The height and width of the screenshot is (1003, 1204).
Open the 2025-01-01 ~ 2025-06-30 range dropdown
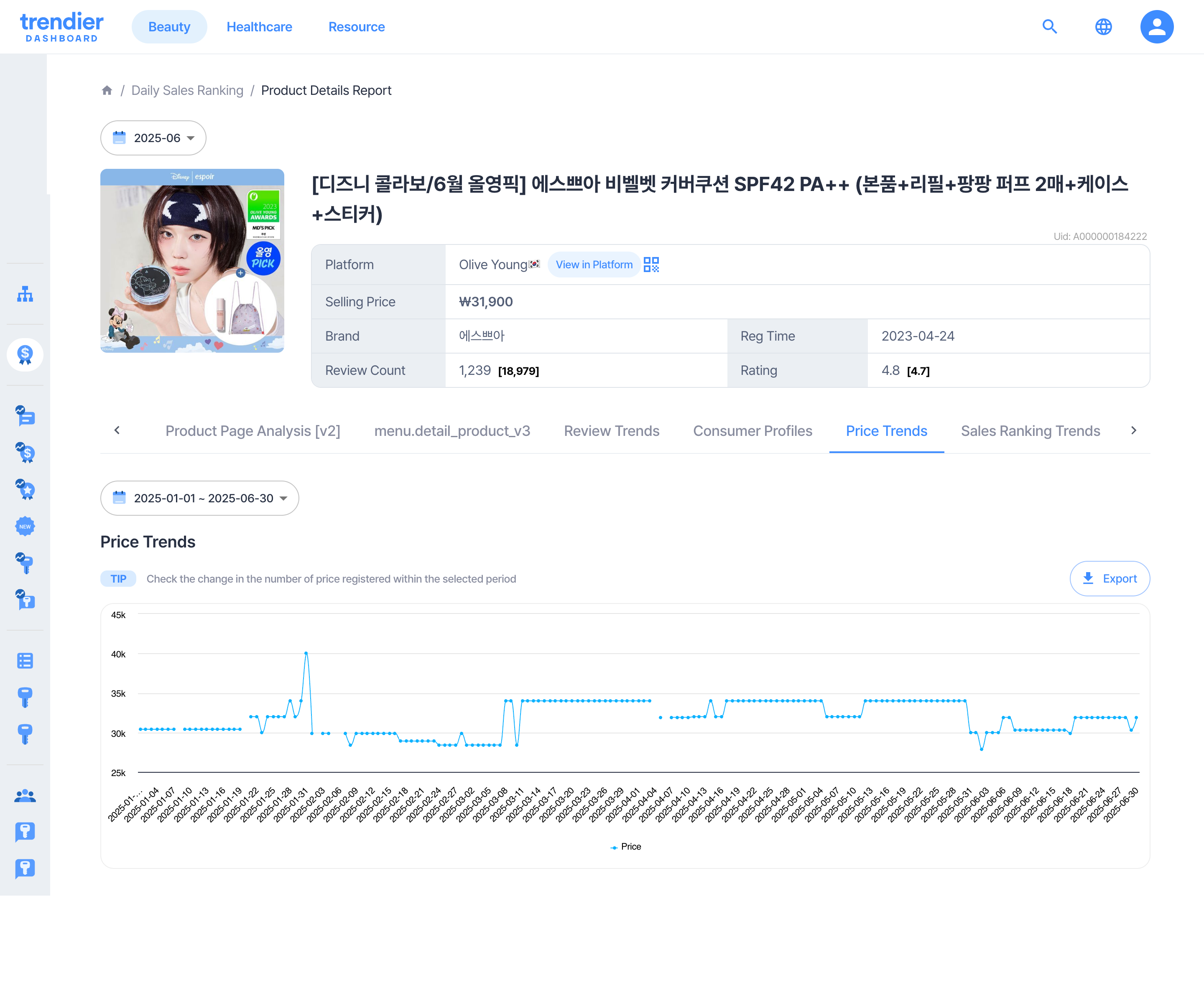[x=199, y=497]
